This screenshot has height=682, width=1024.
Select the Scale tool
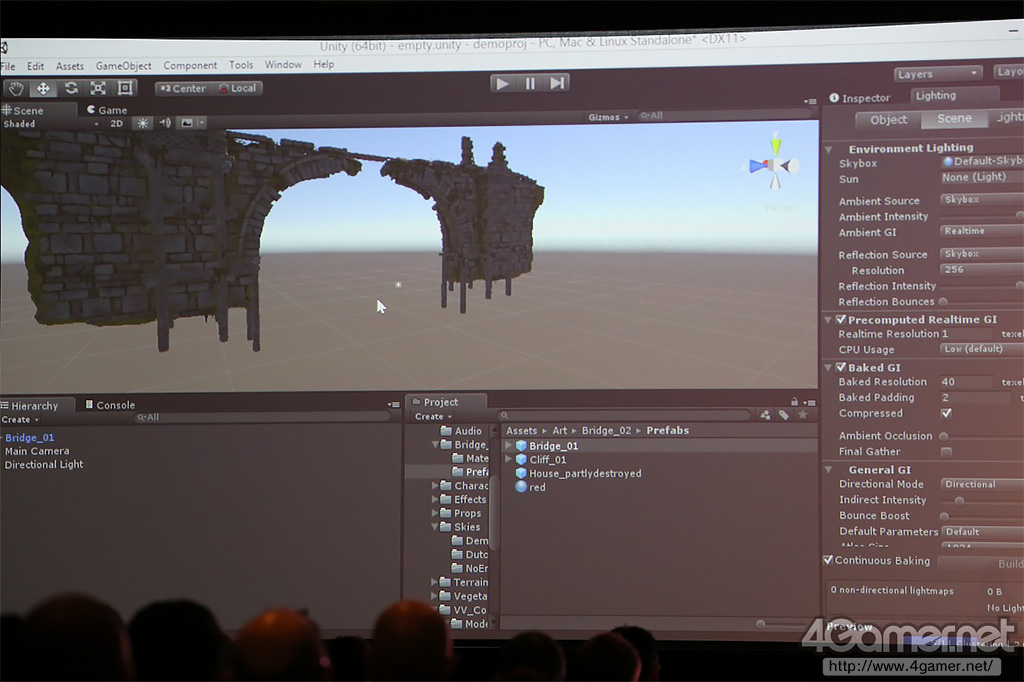(98, 88)
